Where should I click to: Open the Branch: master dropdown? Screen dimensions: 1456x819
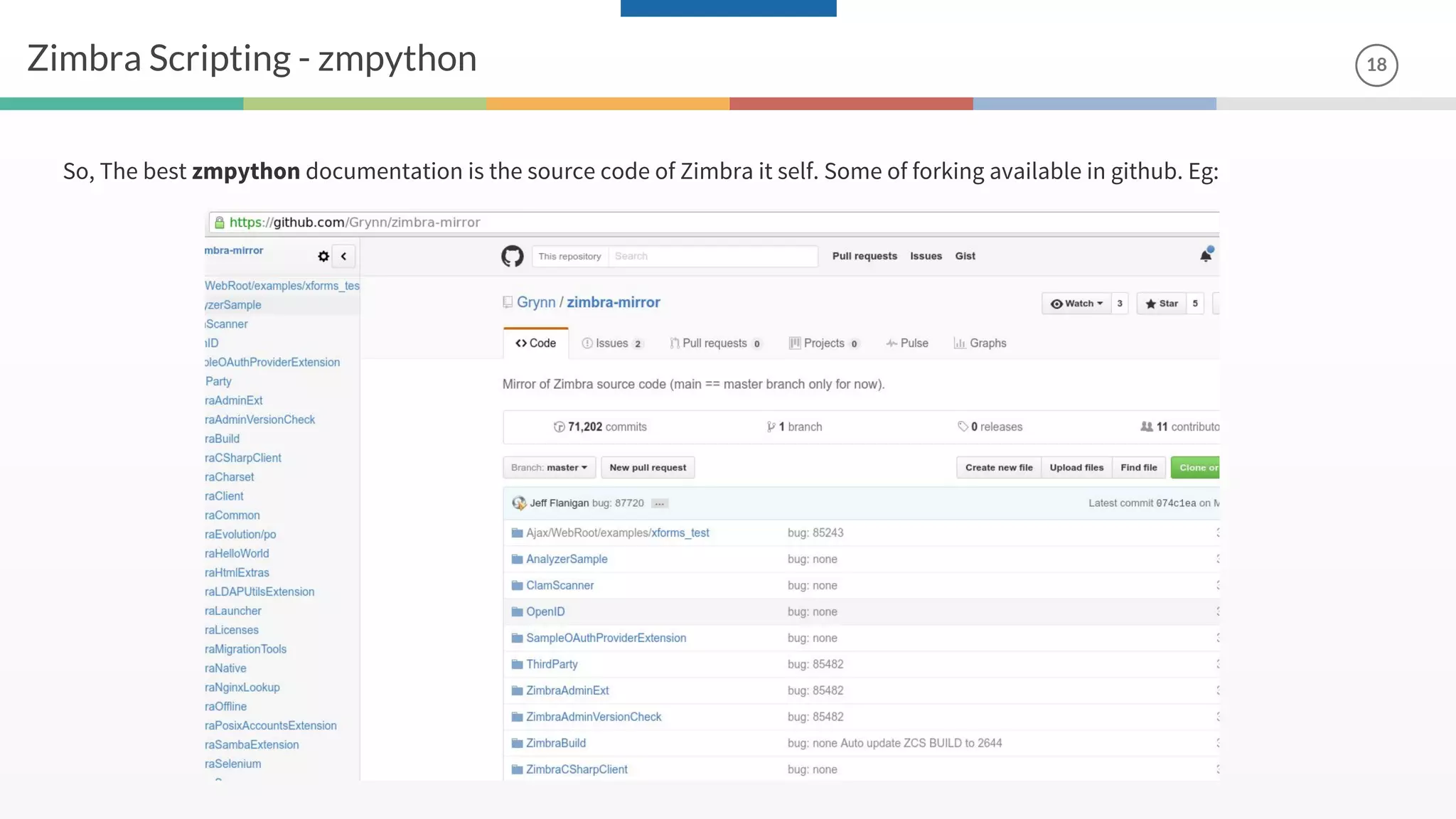coord(549,468)
